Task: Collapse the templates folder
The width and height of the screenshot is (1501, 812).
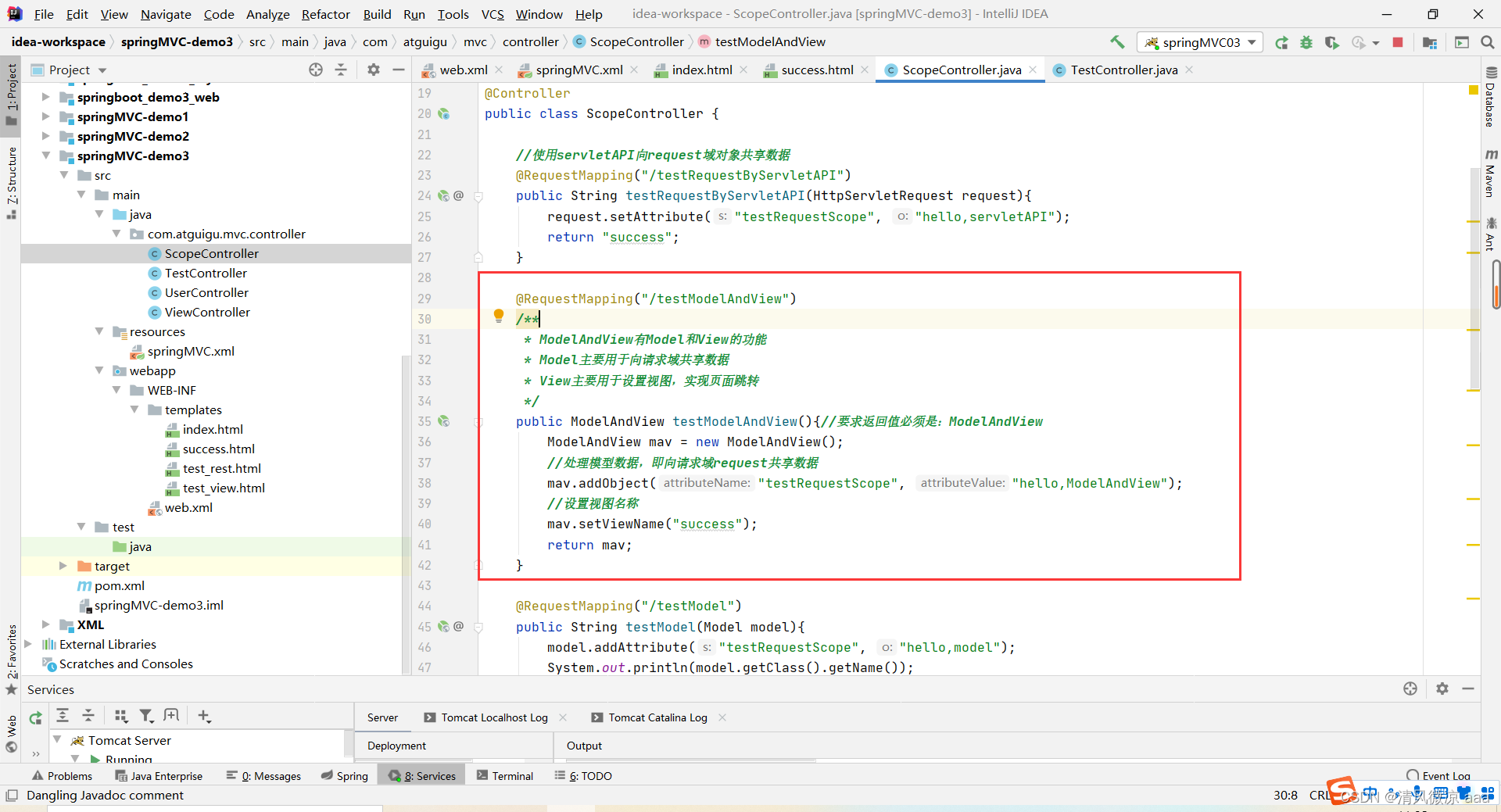Action: click(134, 410)
